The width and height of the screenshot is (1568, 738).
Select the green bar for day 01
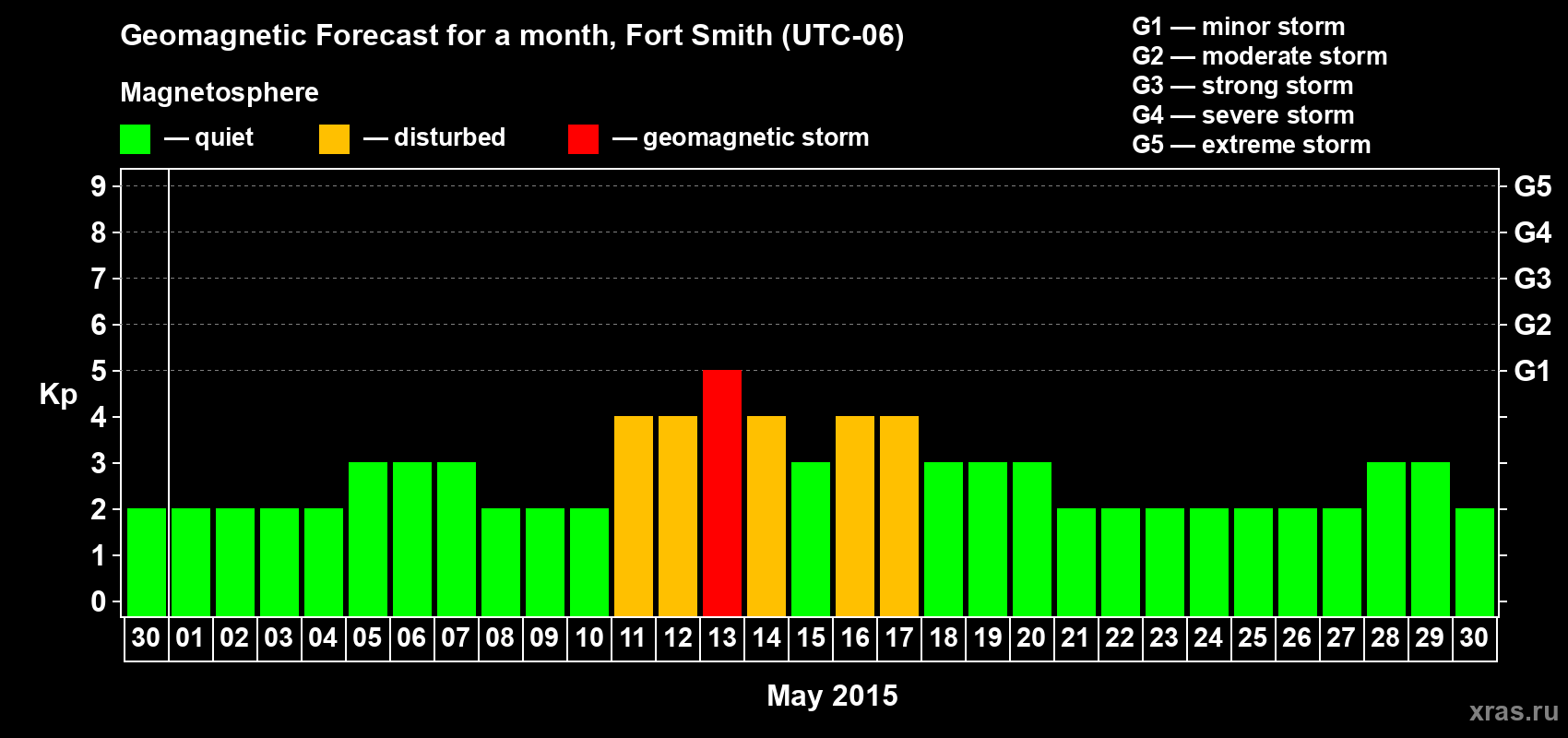(x=191, y=563)
